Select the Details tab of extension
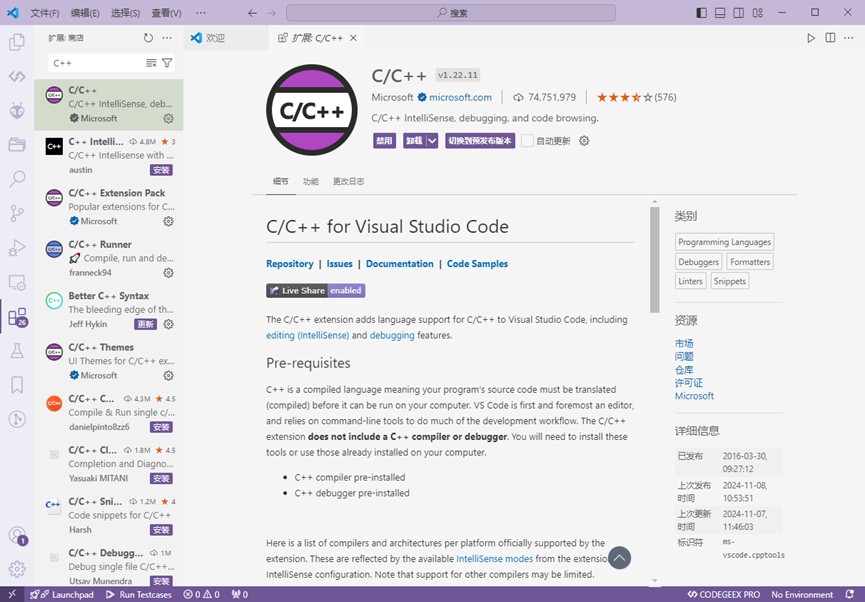Viewport: 865px width, 602px height. click(x=280, y=181)
